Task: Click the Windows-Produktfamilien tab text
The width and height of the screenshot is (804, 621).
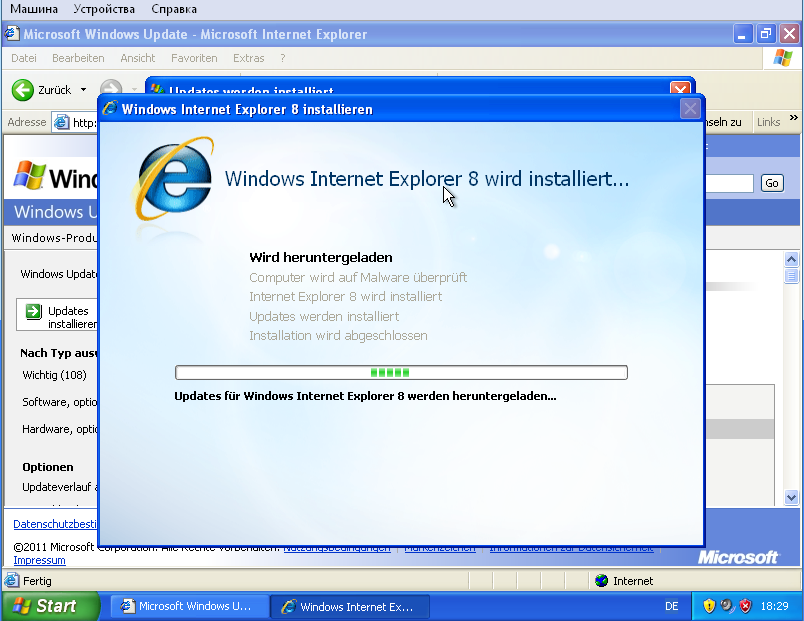Action: click(54, 238)
